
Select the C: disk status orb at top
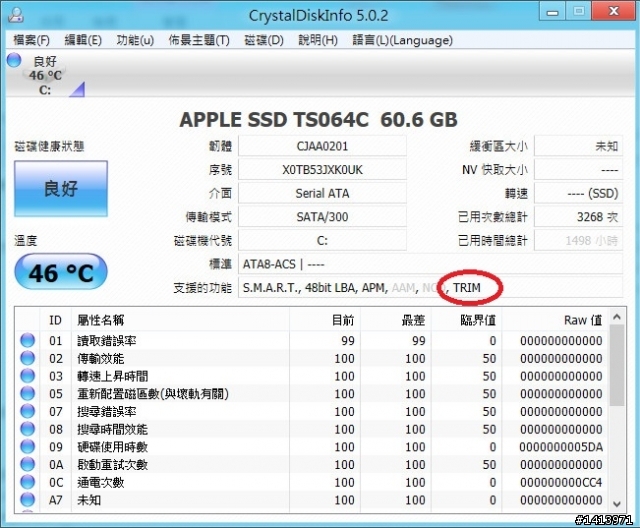coord(14,60)
